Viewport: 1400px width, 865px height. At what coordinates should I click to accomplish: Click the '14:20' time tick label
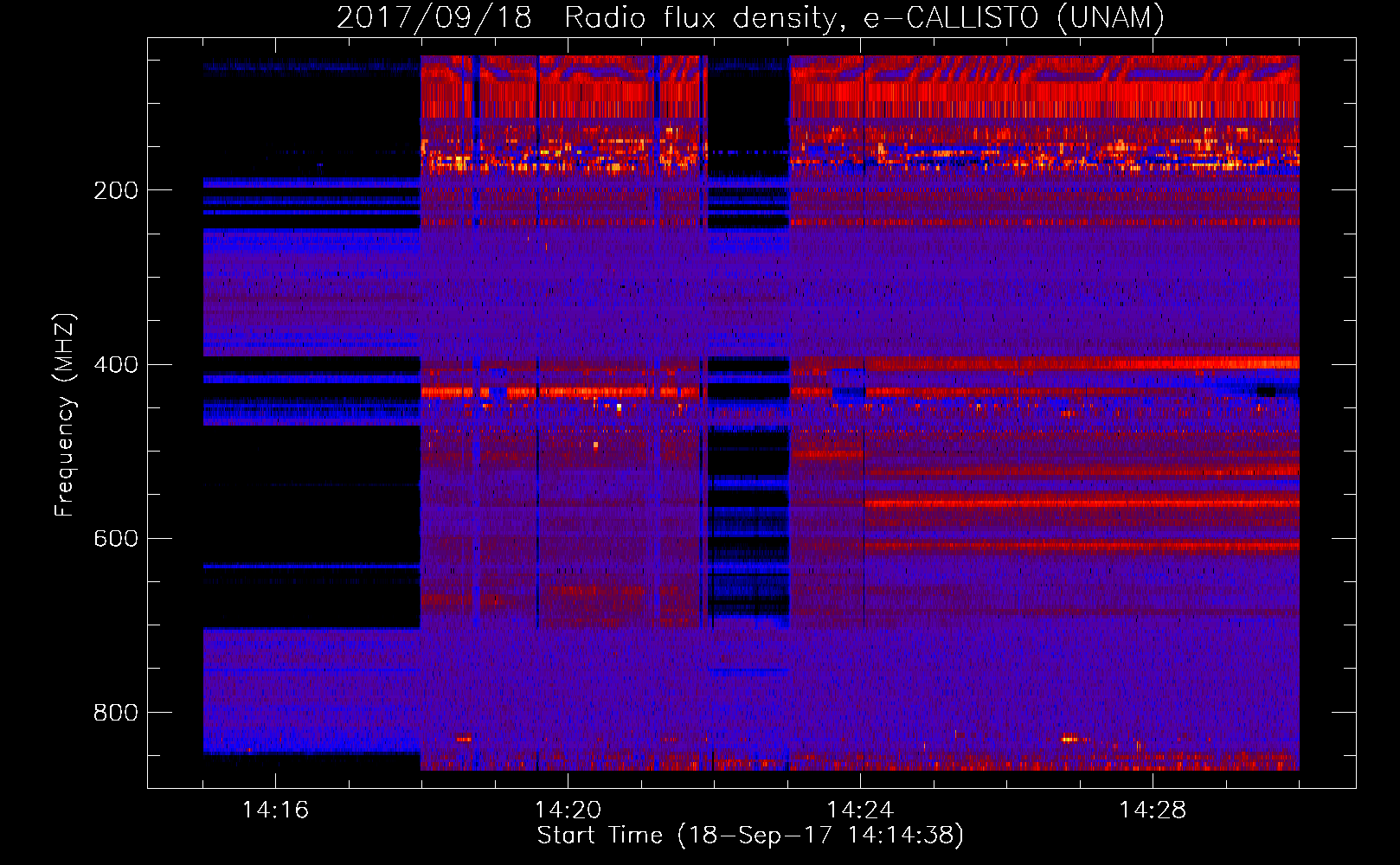coord(568,810)
